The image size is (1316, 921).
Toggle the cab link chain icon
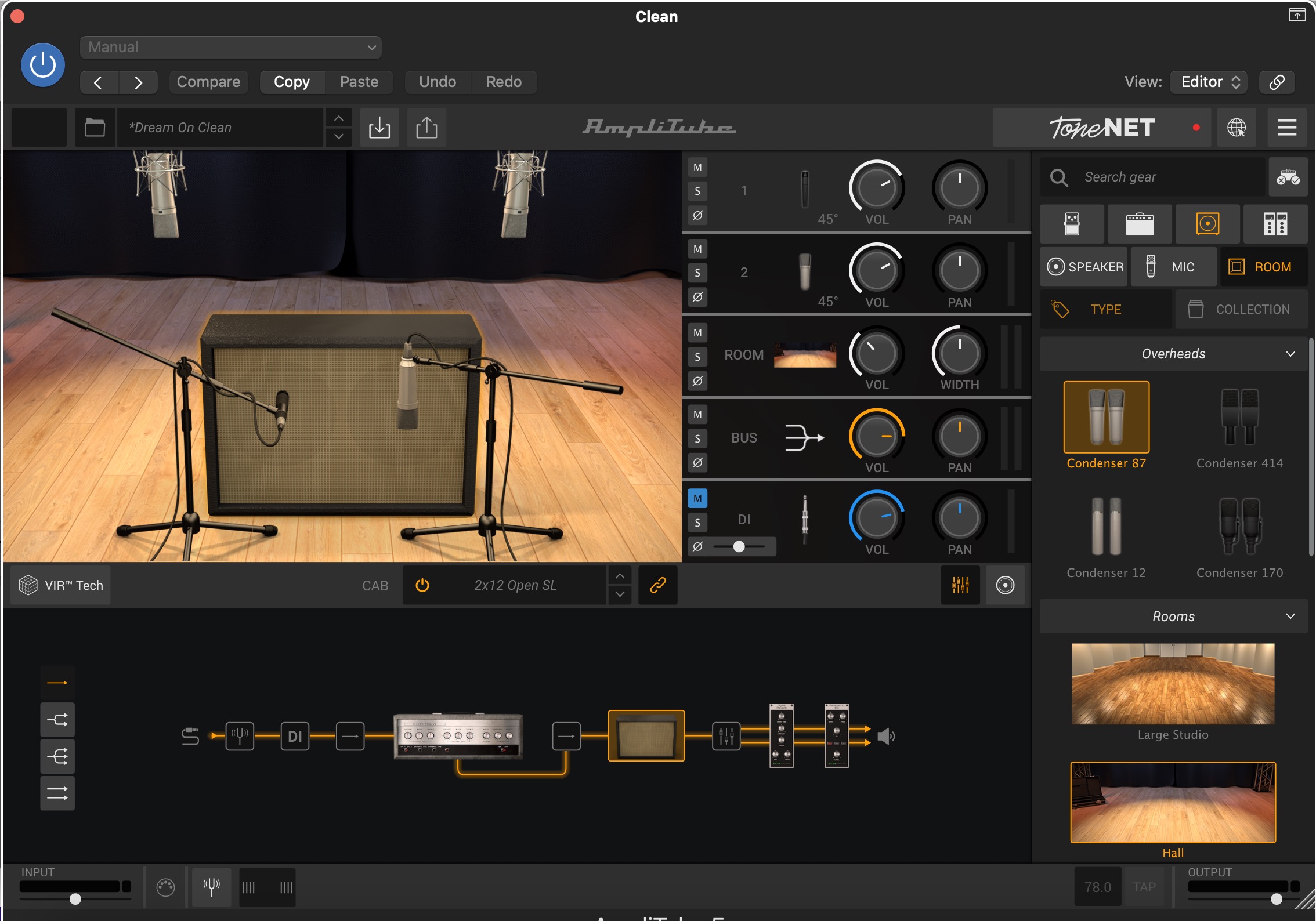tap(657, 585)
